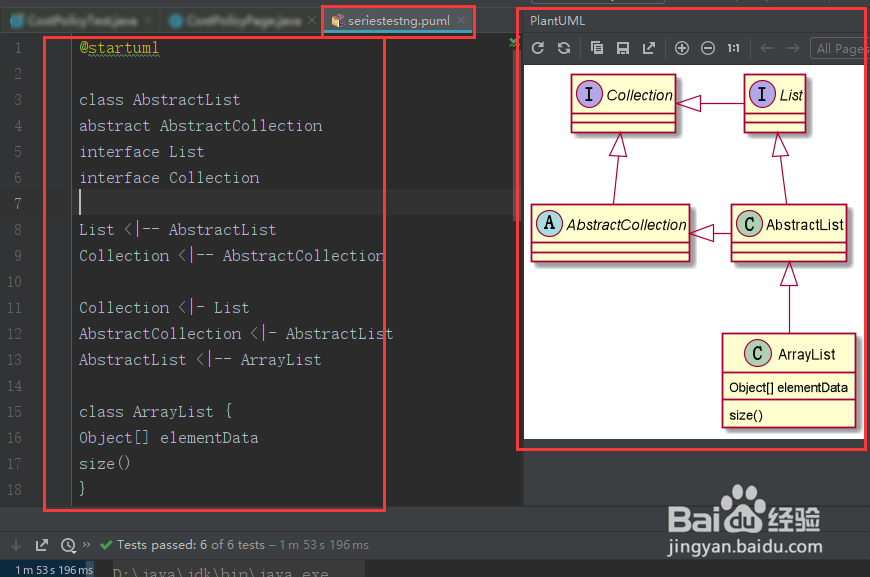The height and width of the screenshot is (577, 870).
Task: Click the List interface box in diagram
Action: pyautogui.click(x=775, y=104)
